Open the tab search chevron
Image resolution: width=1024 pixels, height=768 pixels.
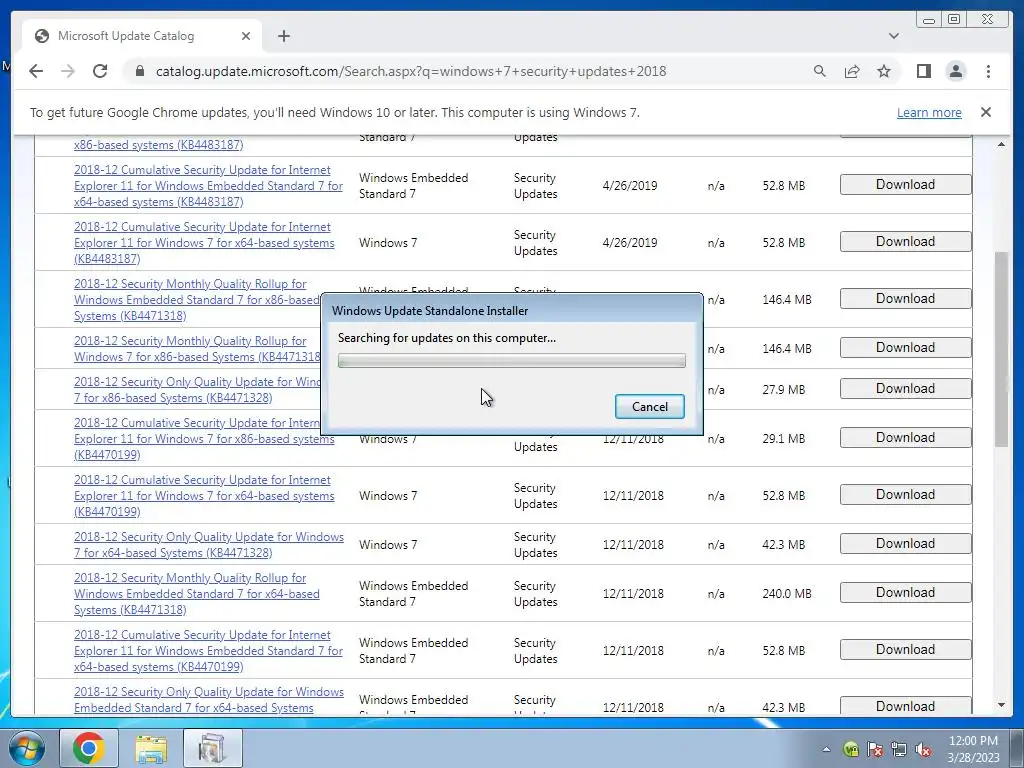pyautogui.click(x=893, y=36)
